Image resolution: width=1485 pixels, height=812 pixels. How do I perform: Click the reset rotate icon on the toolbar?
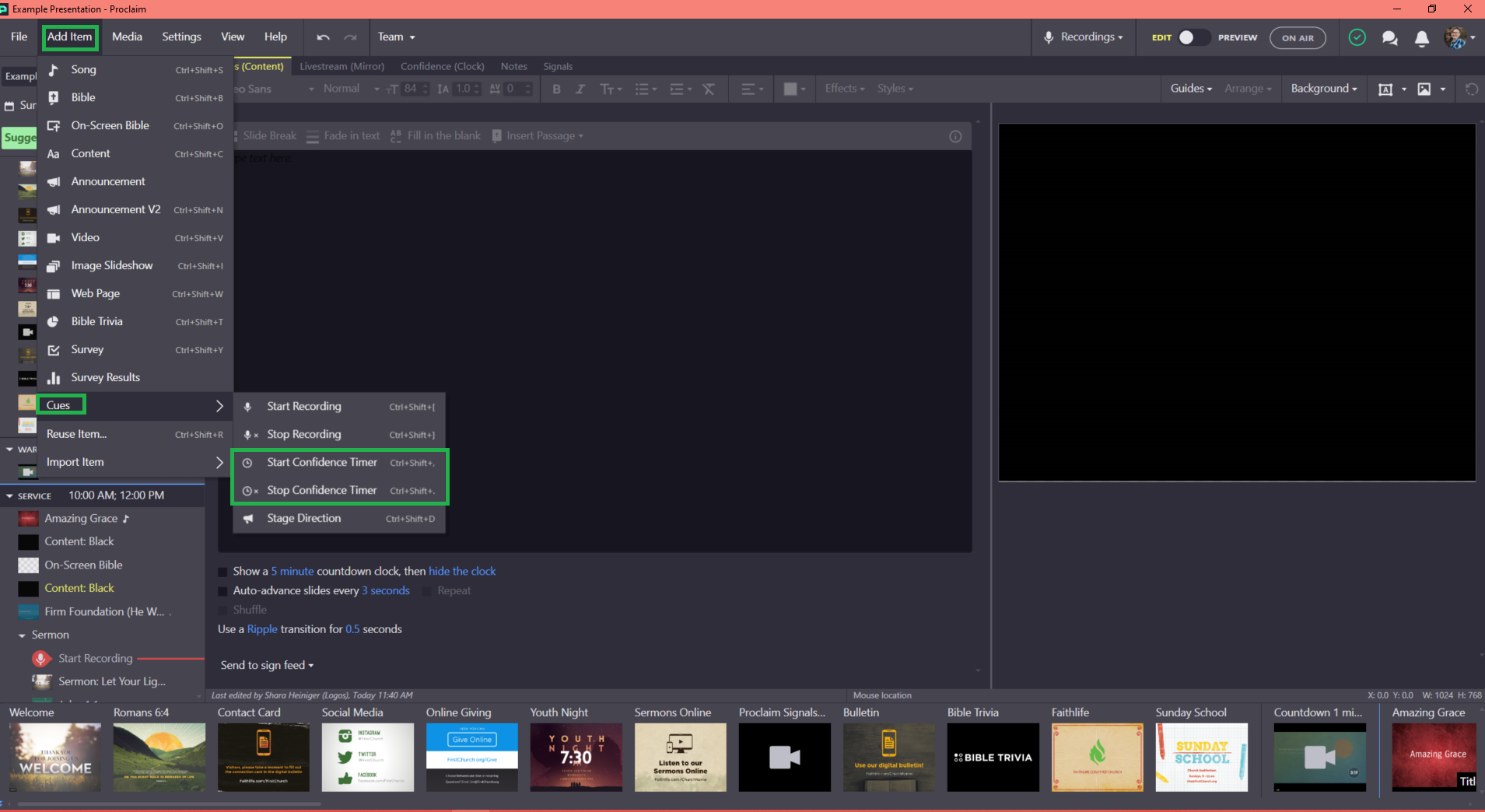click(x=1471, y=89)
